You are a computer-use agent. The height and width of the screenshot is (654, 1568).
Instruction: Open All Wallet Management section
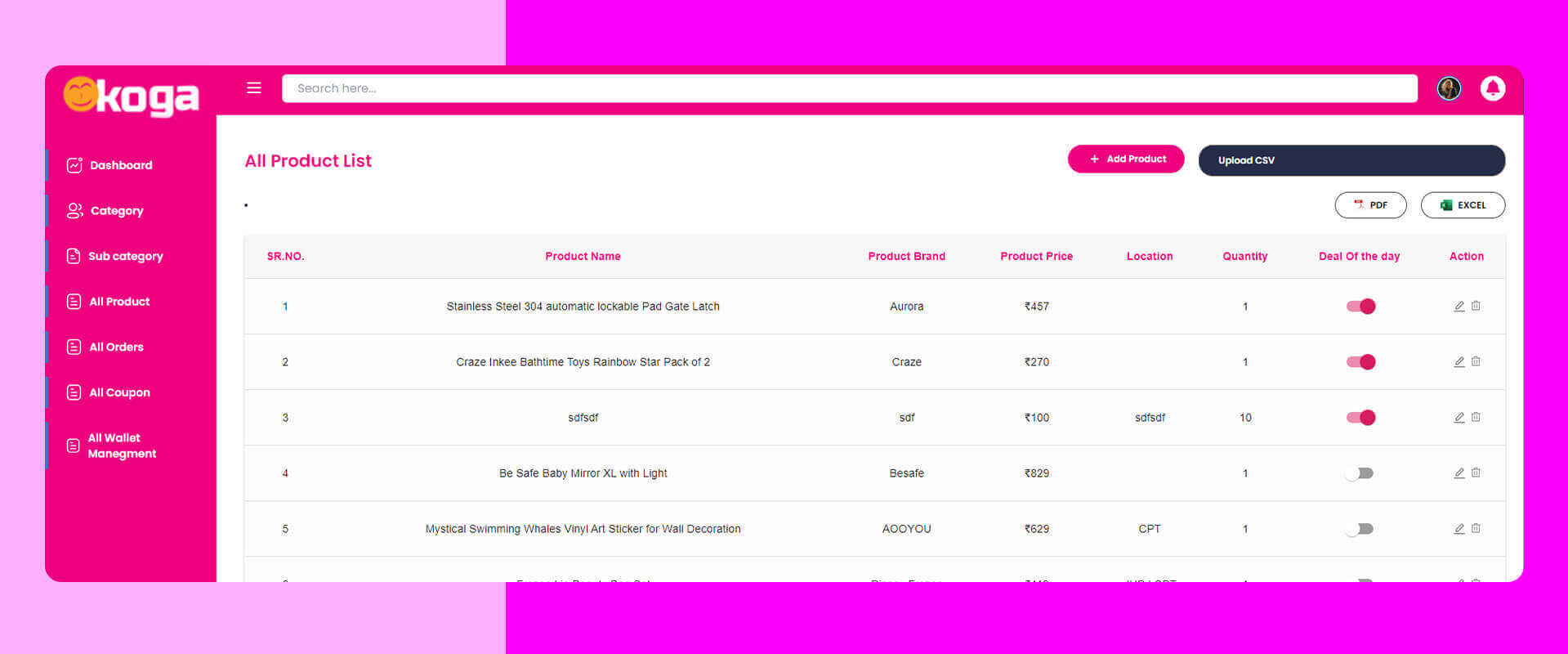pyautogui.click(x=121, y=446)
